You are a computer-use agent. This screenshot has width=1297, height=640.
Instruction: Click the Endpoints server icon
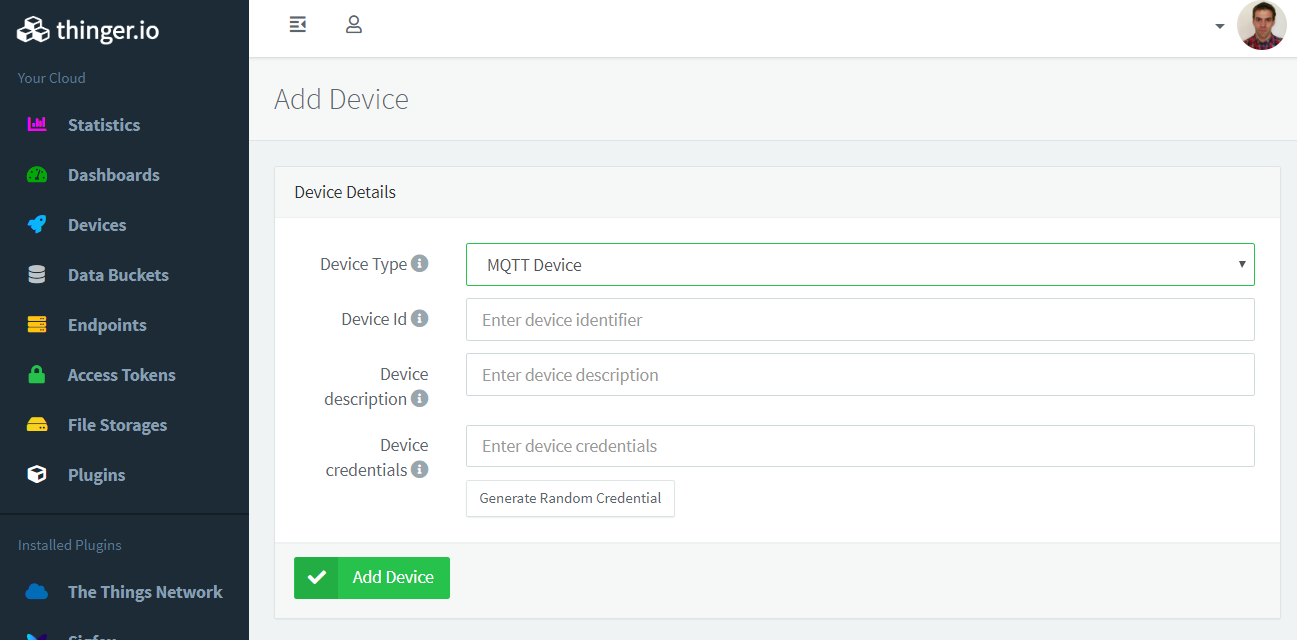click(x=37, y=325)
